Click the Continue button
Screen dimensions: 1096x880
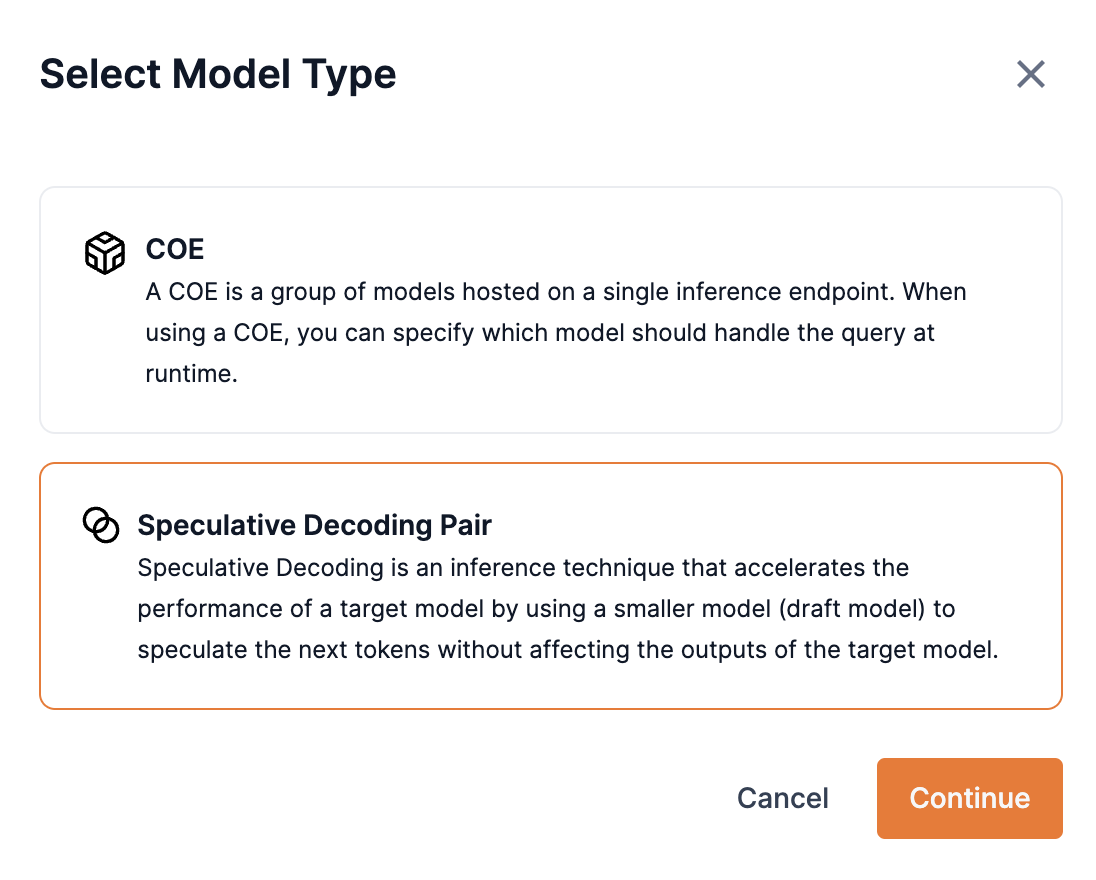(x=968, y=798)
